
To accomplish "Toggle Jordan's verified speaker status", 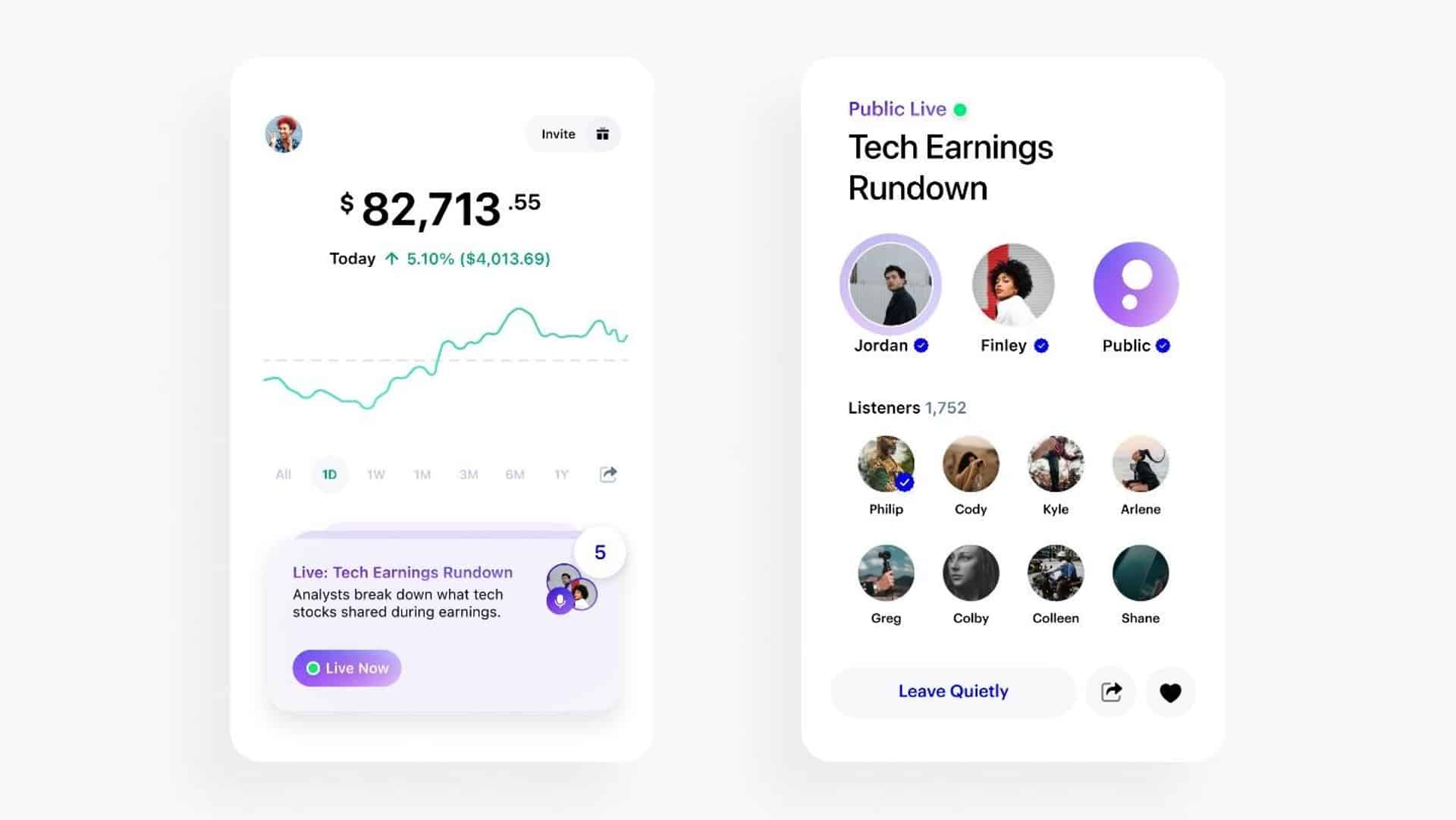I will tap(922, 345).
